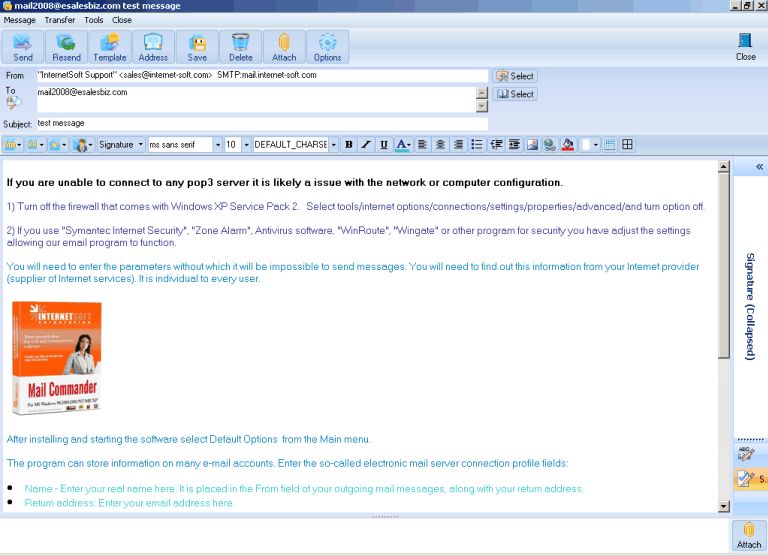
Task: Click the bottom right Attach button
Action: pyautogui.click(x=749, y=535)
